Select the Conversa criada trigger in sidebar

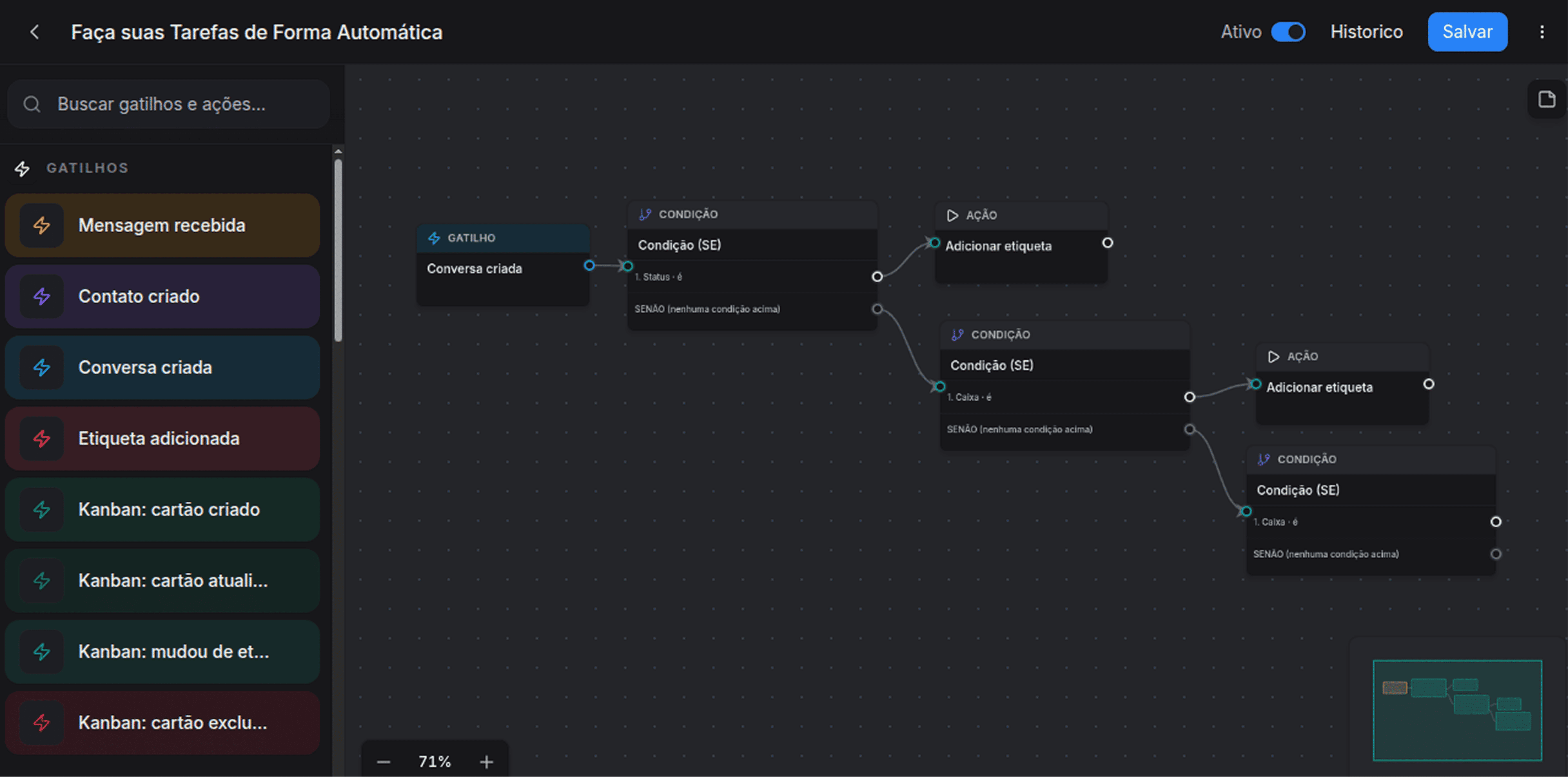[162, 367]
